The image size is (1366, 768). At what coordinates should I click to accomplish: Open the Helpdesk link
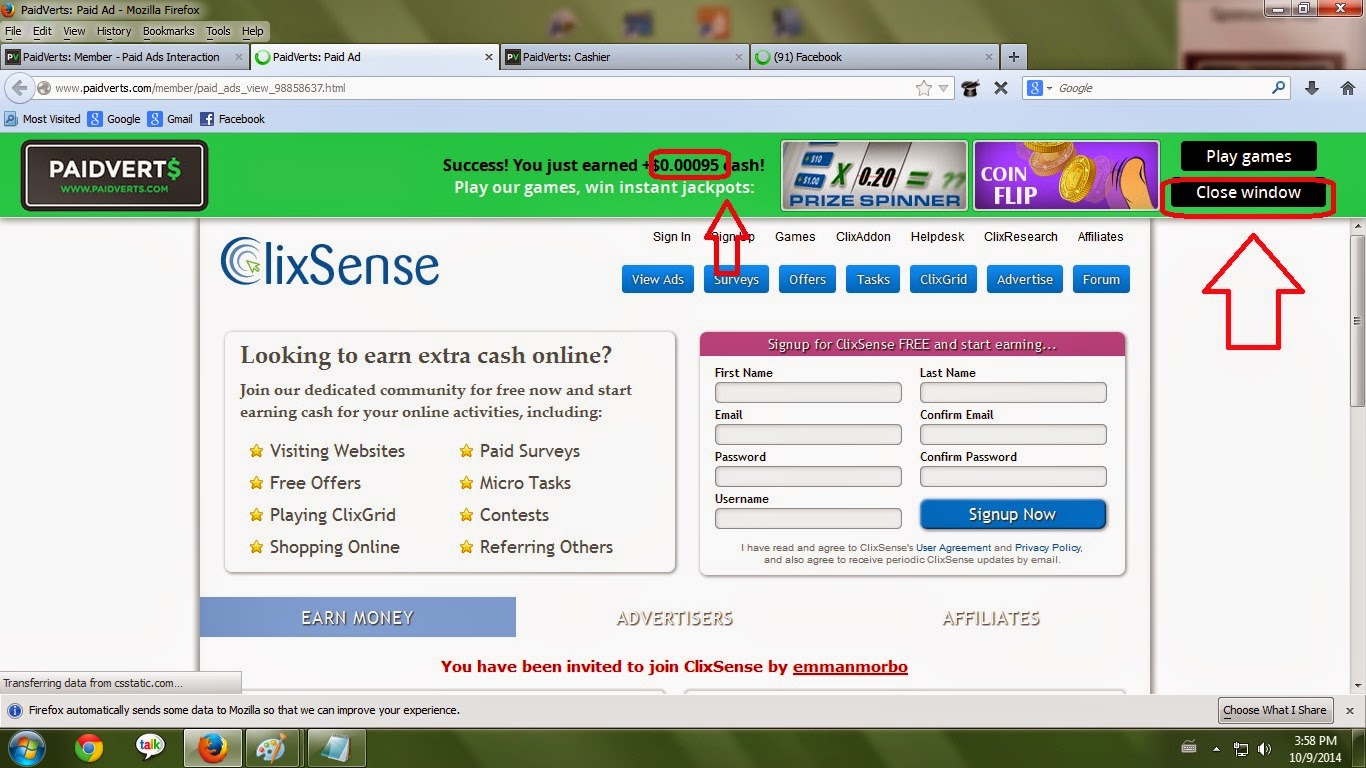pyautogui.click(x=938, y=237)
